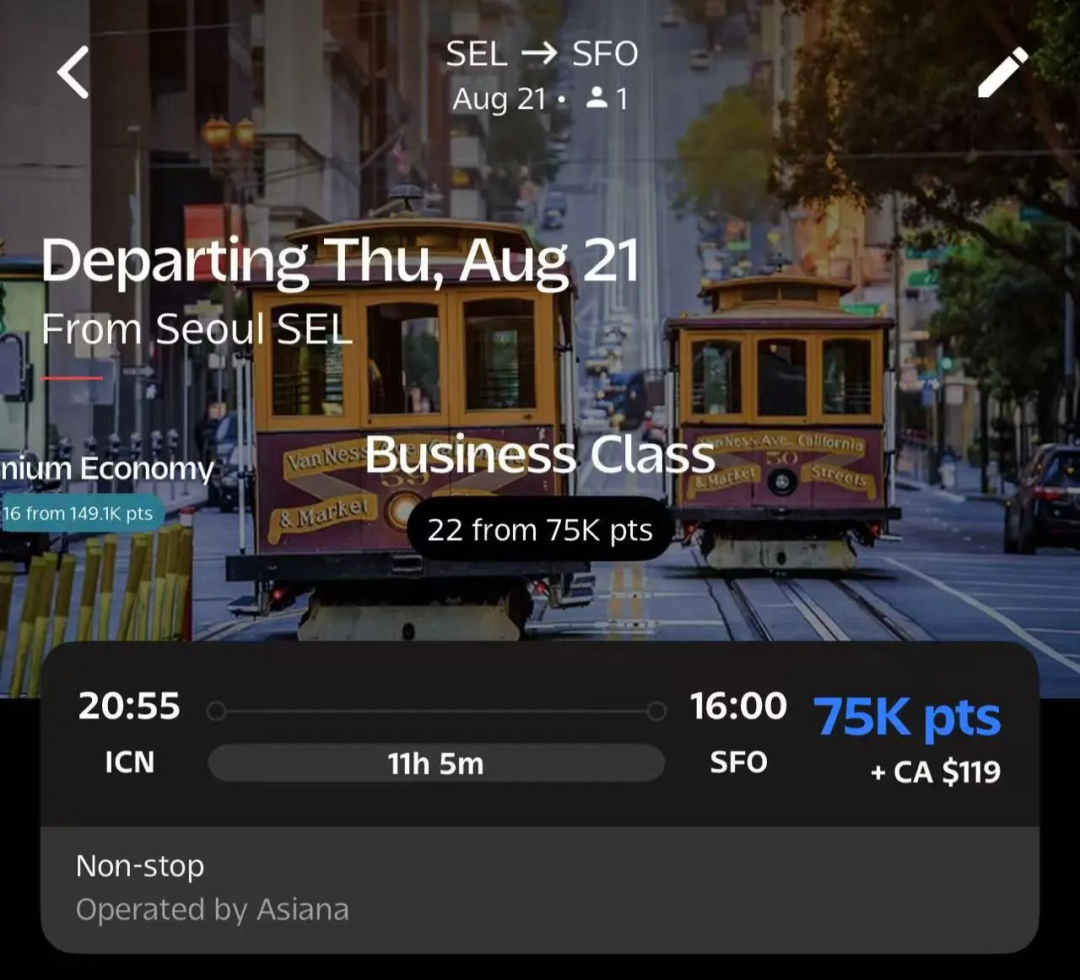Tap the 16:00 arrival time

[x=738, y=707]
